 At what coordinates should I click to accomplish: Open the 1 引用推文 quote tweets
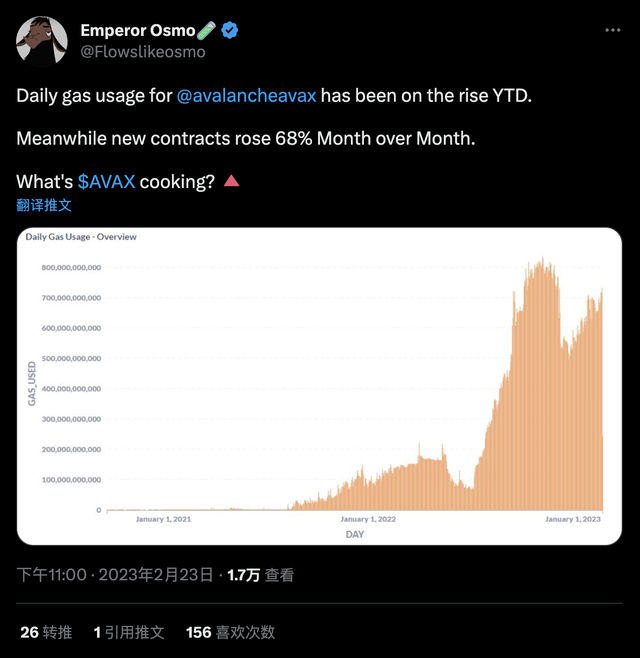pos(129,632)
